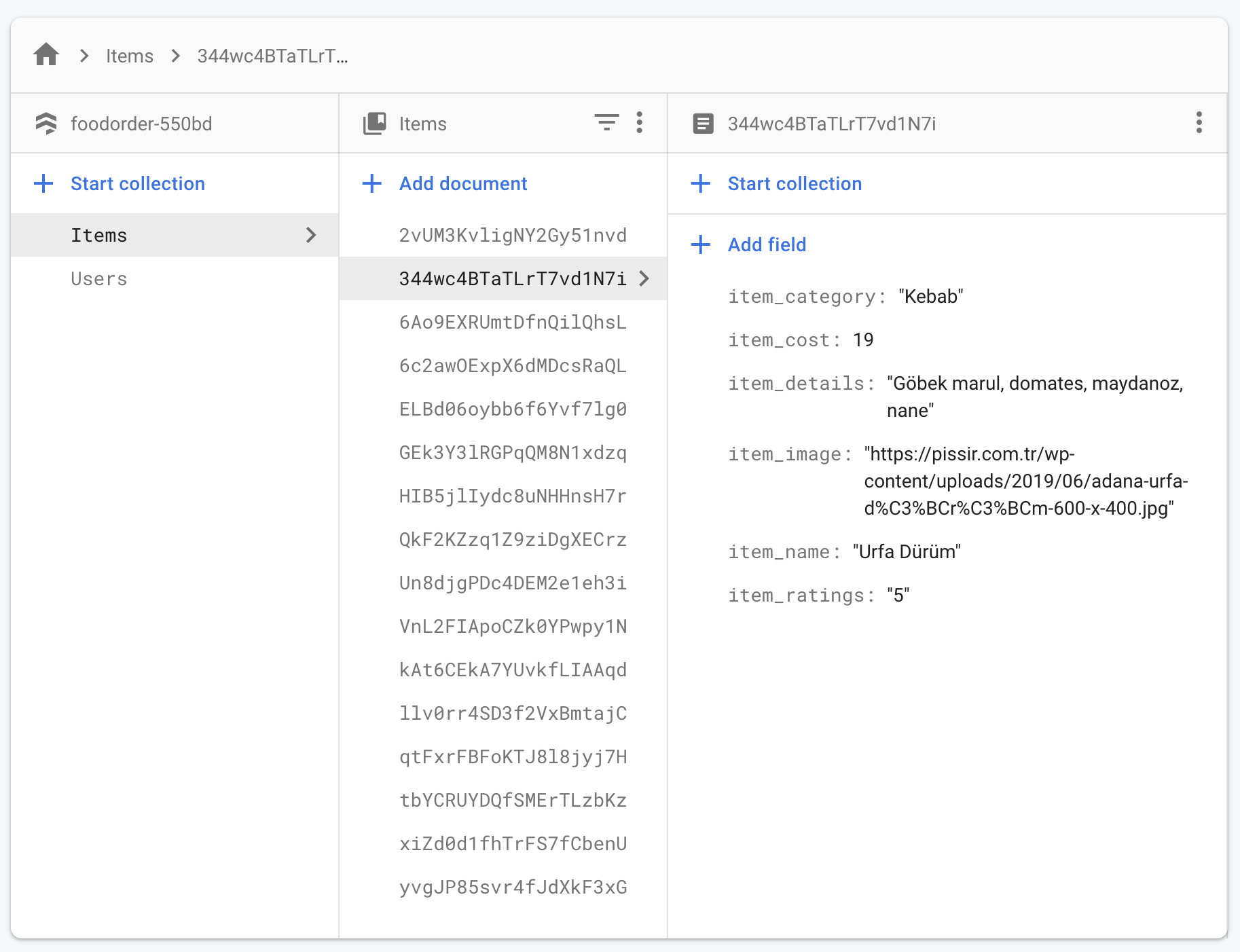
Task: Select the Users collection
Action: click(x=99, y=278)
